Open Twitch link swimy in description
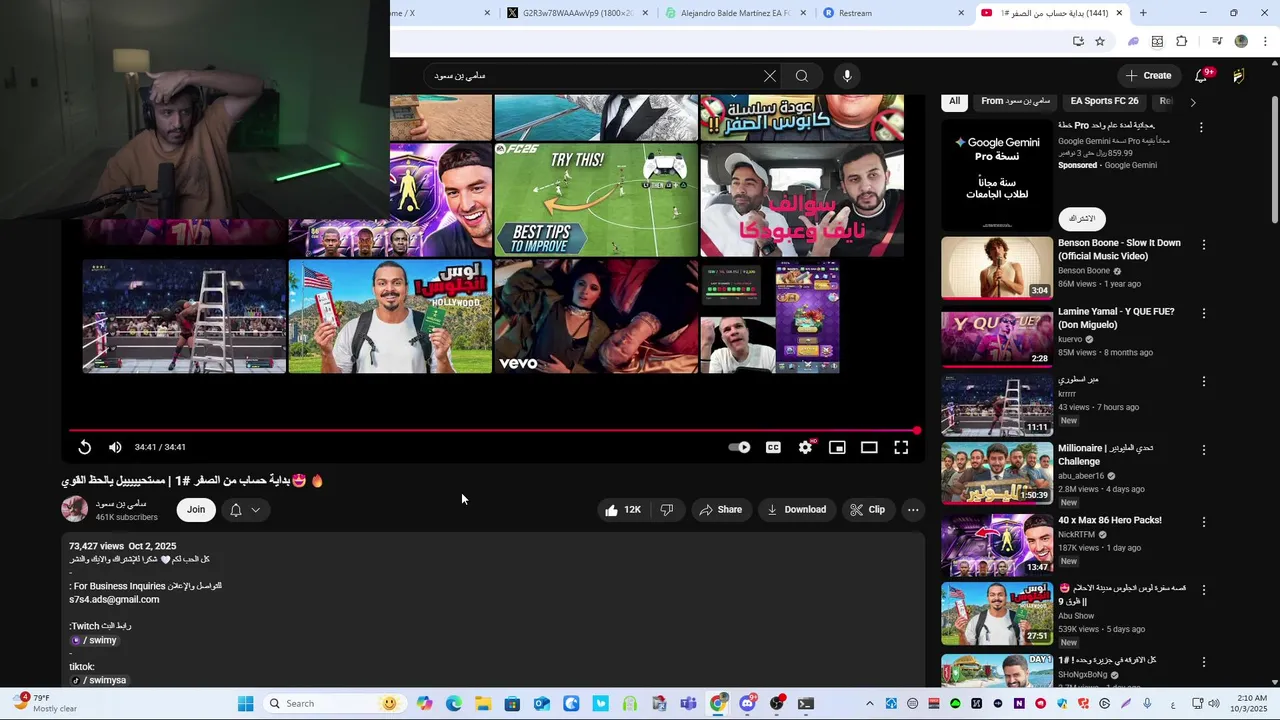The image size is (1280, 720). tap(93, 640)
